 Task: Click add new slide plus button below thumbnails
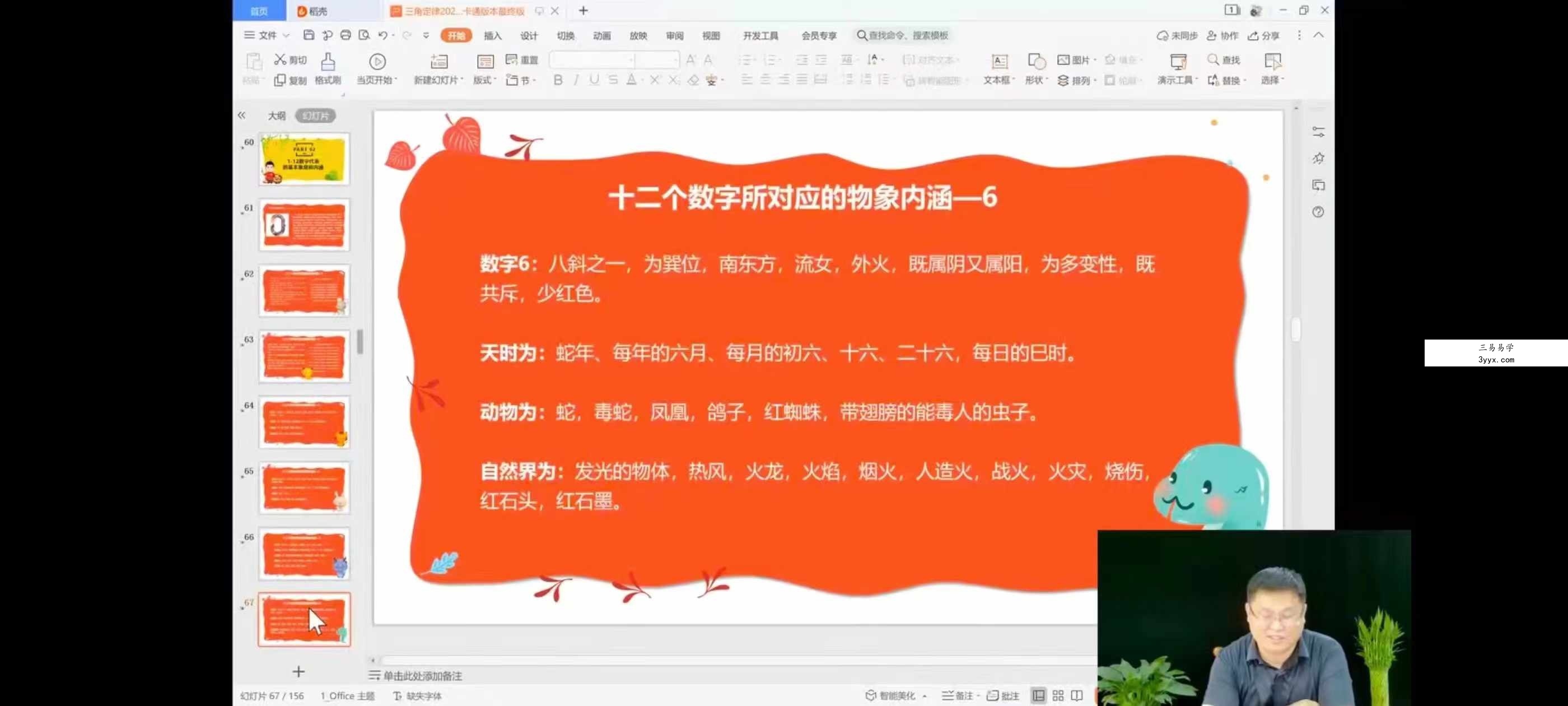[298, 671]
